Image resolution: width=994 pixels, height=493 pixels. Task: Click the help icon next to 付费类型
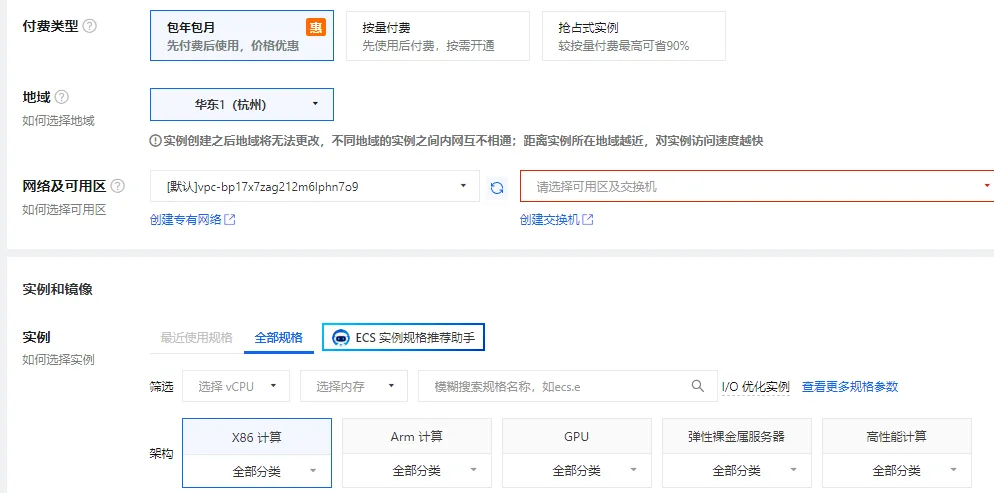click(x=90, y=27)
